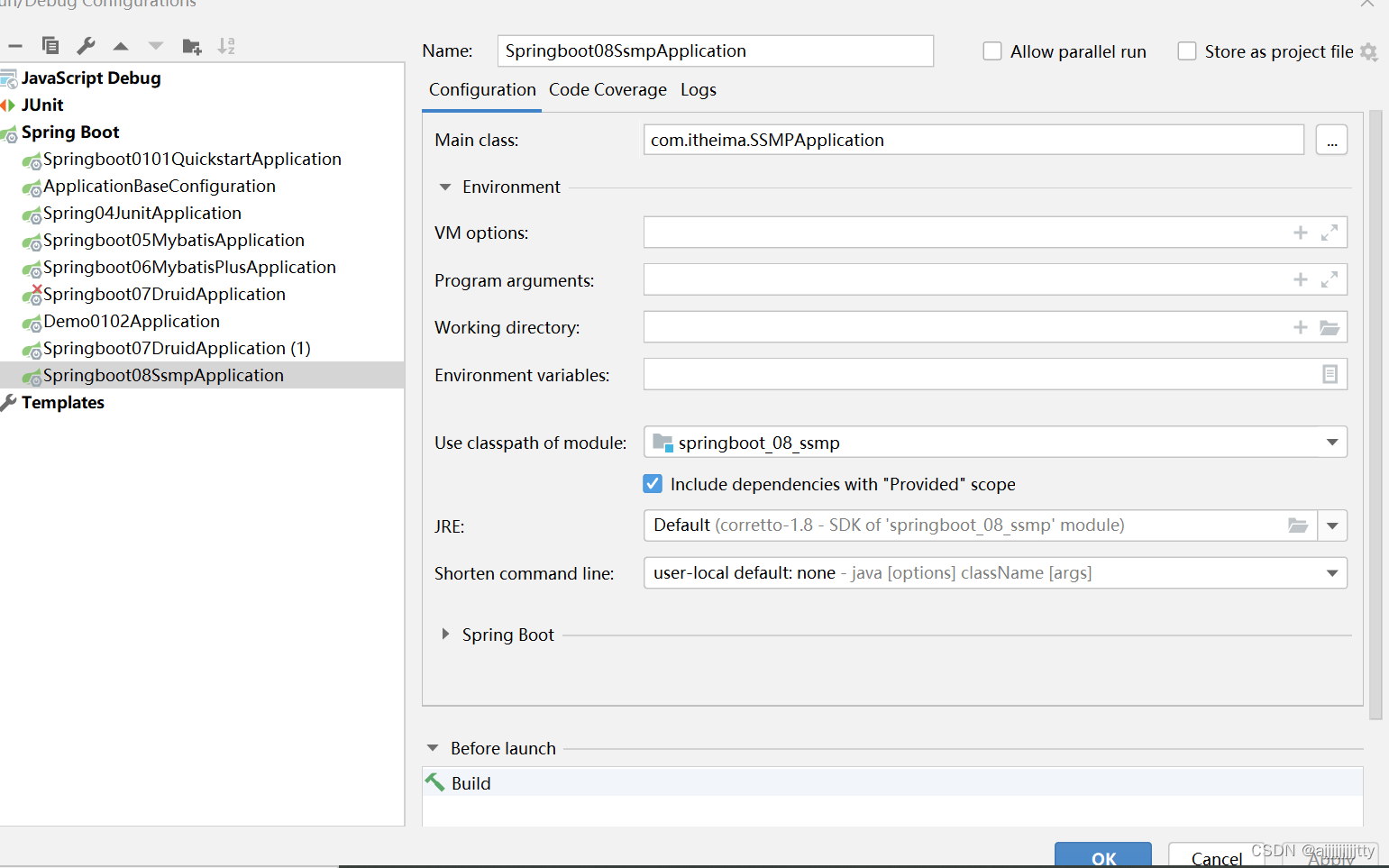This screenshot has width=1389, height=868.
Task: Open the Shorten command line dropdown
Action: point(1331,572)
